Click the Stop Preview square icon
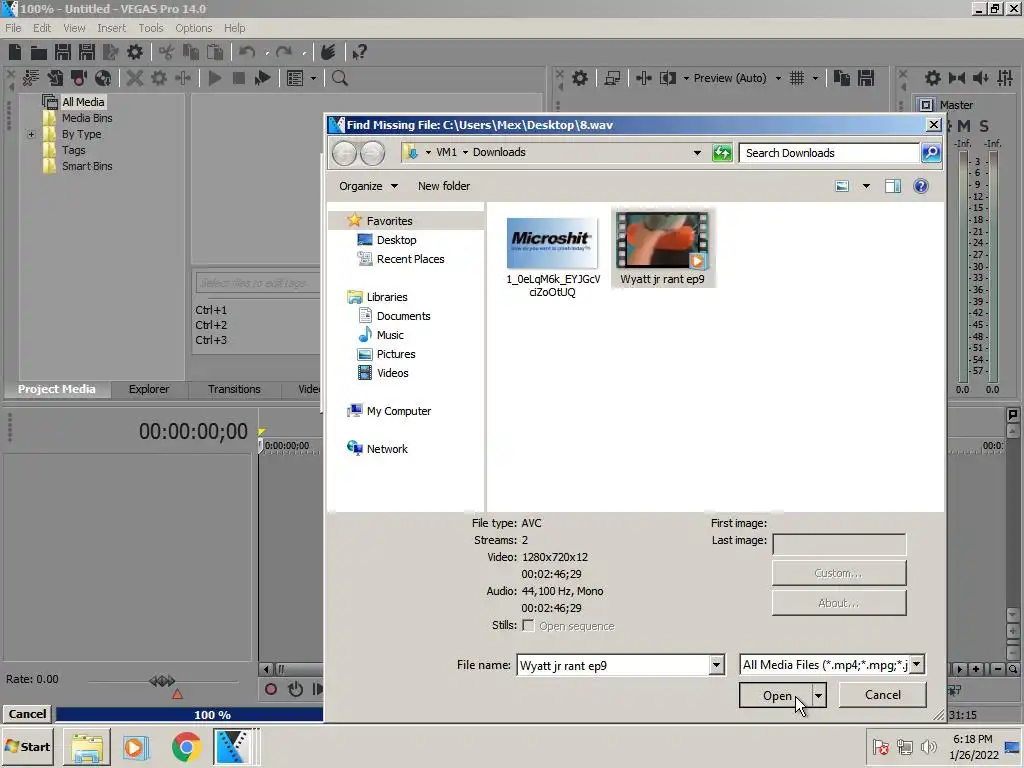This screenshot has width=1024, height=768. click(x=239, y=78)
